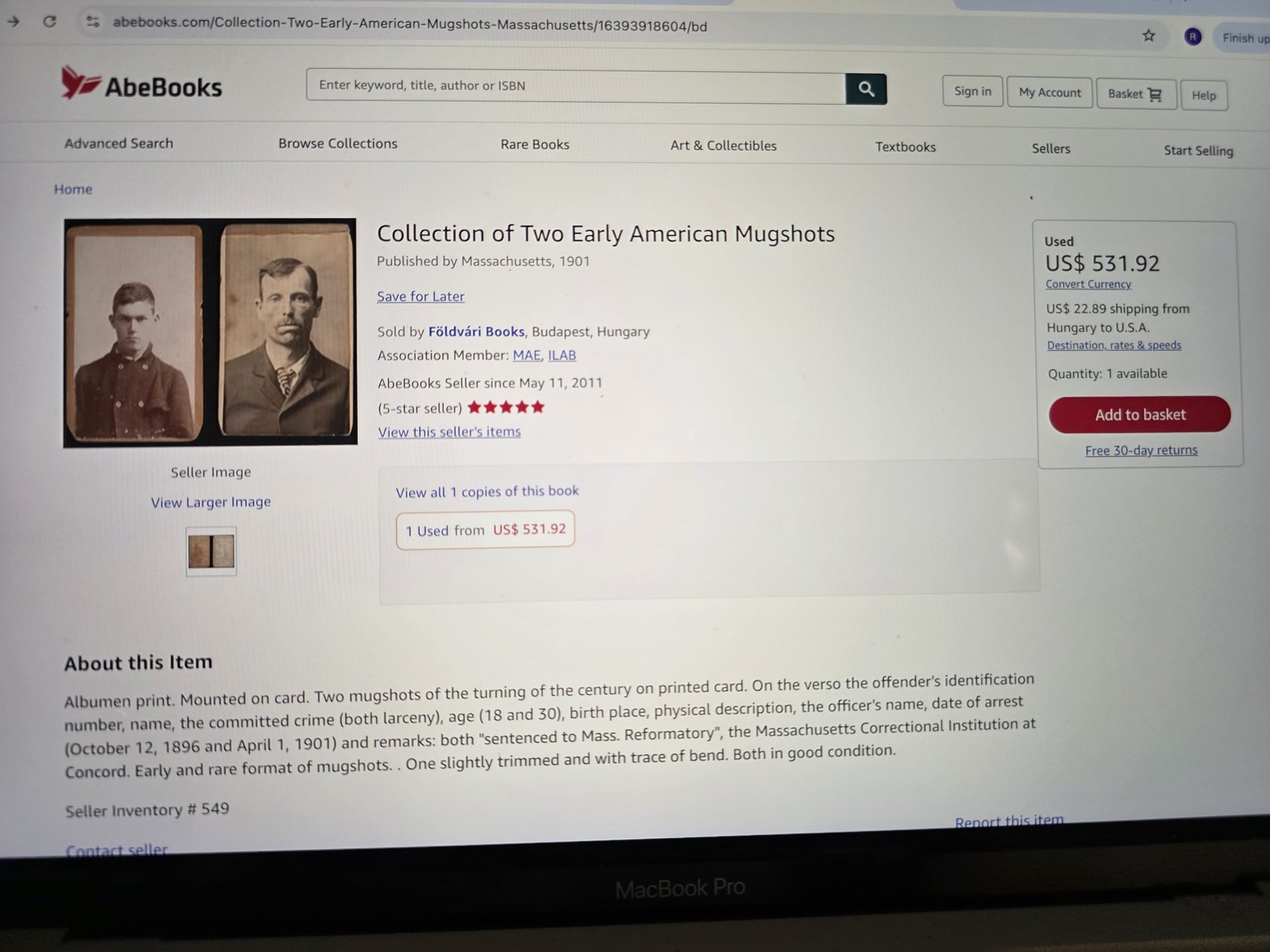Screen dimensions: 1270x952
Task: Open View Larger Image link
Action: (211, 502)
